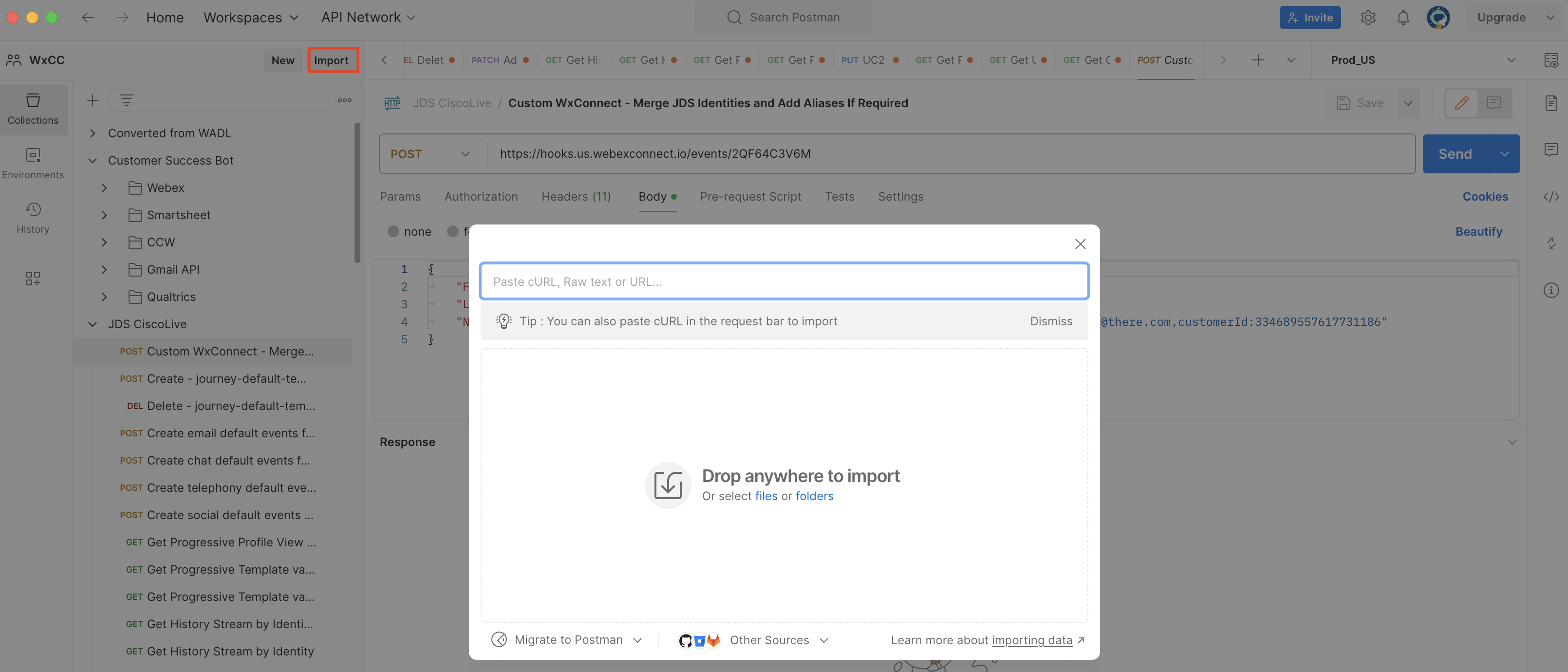Collapse the Response pane chevron
1568x672 pixels.
(x=1512, y=442)
